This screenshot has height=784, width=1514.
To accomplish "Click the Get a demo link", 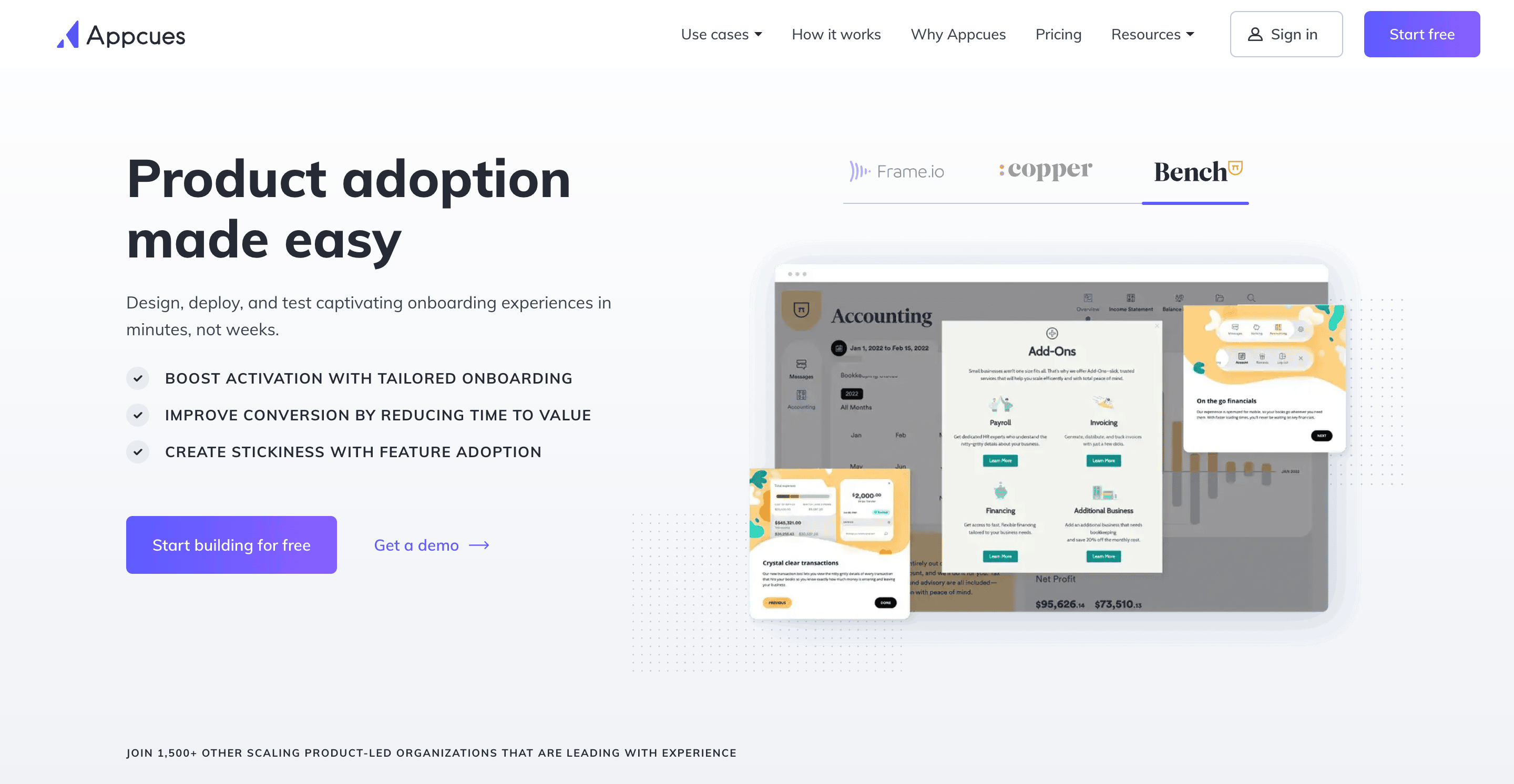I will (432, 545).
